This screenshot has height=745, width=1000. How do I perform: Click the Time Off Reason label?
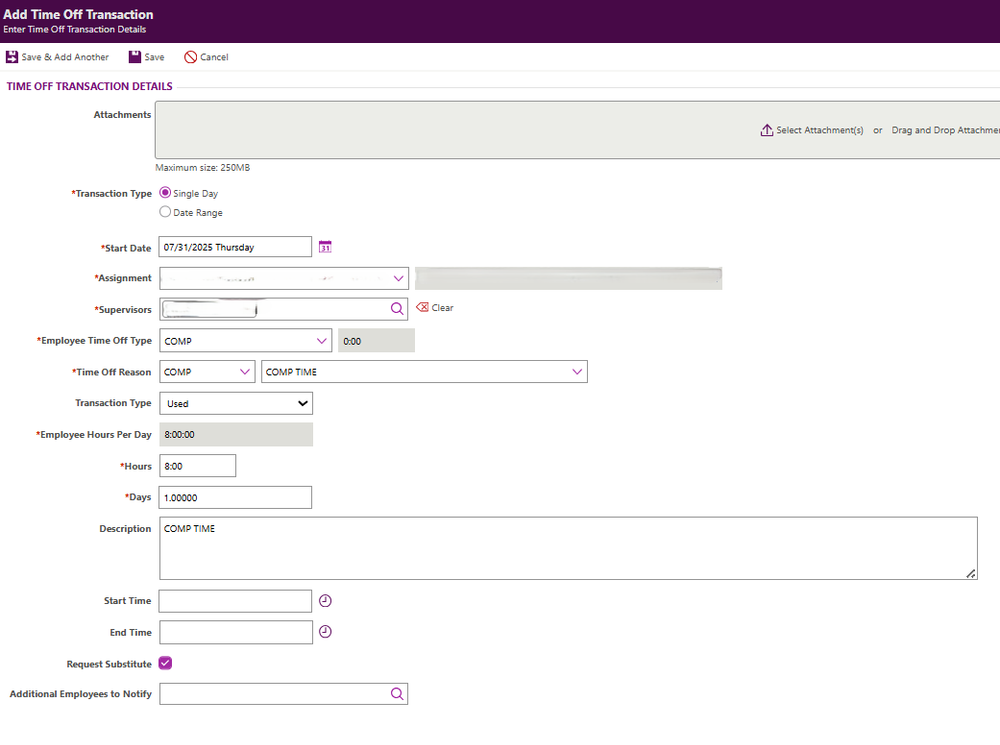click(x=112, y=372)
